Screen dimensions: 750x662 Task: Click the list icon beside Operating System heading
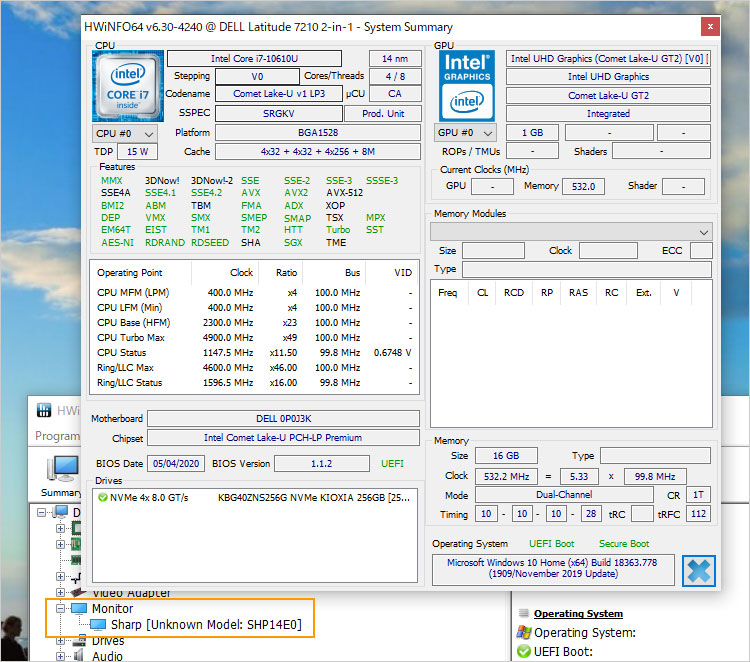coord(524,613)
